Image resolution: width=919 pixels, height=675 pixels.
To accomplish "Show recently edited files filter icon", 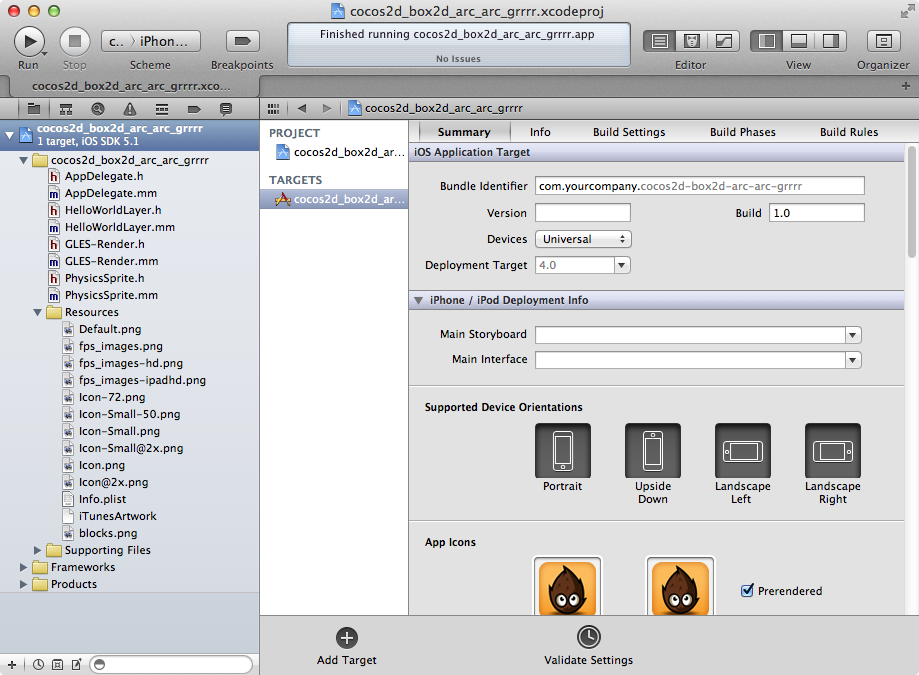I will pyautogui.click(x=38, y=664).
